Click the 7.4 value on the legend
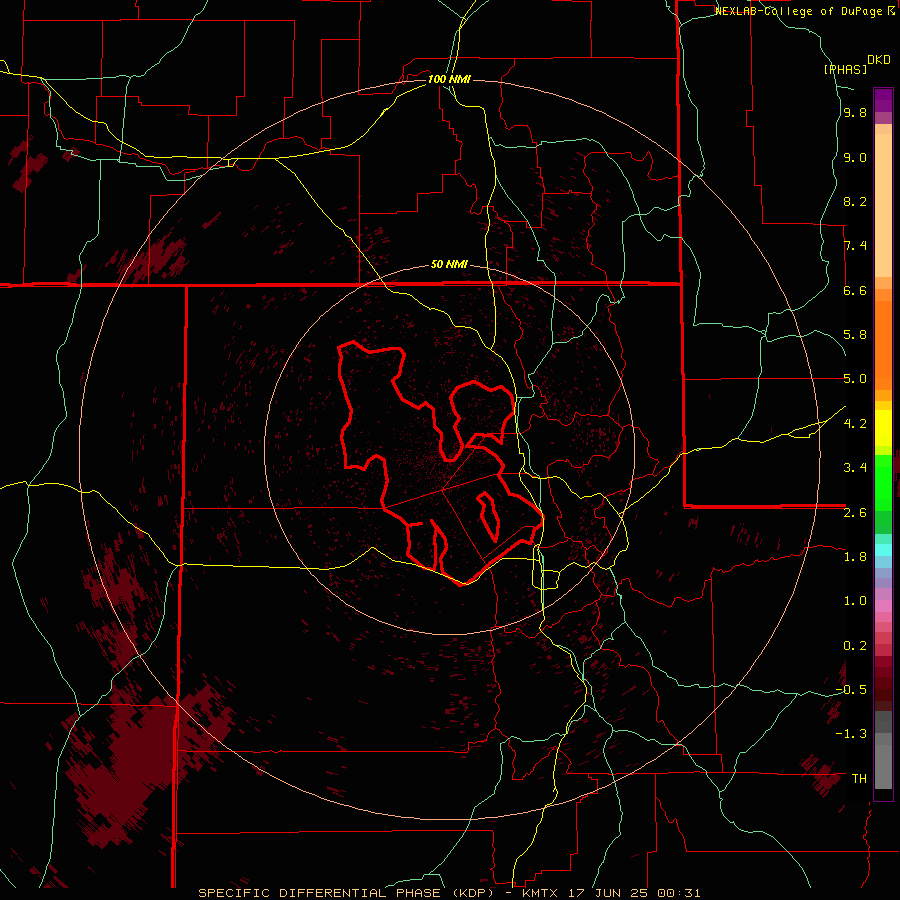The image size is (900, 900). pos(855,246)
